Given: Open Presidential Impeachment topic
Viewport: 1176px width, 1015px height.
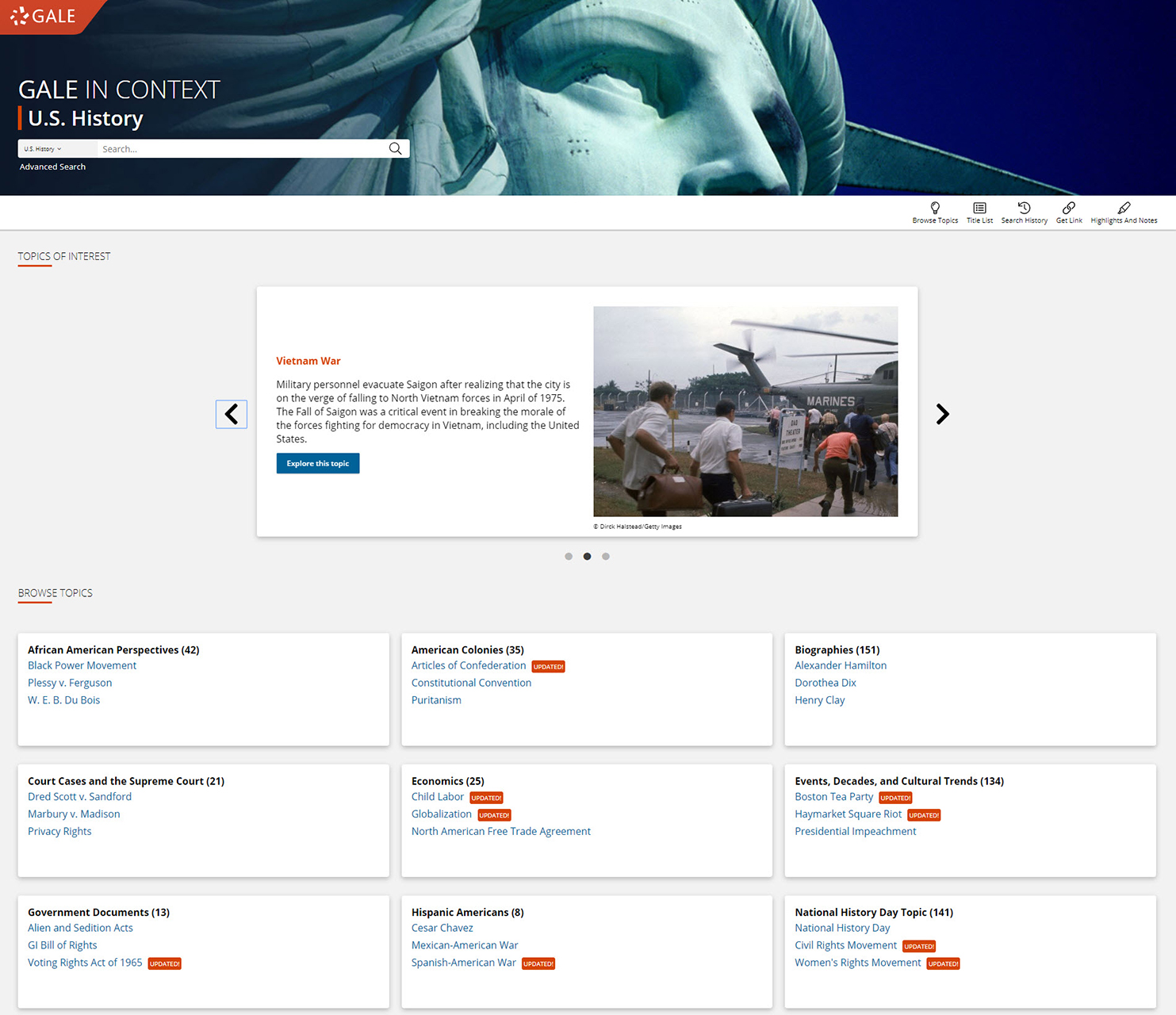Looking at the screenshot, I should coord(856,832).
